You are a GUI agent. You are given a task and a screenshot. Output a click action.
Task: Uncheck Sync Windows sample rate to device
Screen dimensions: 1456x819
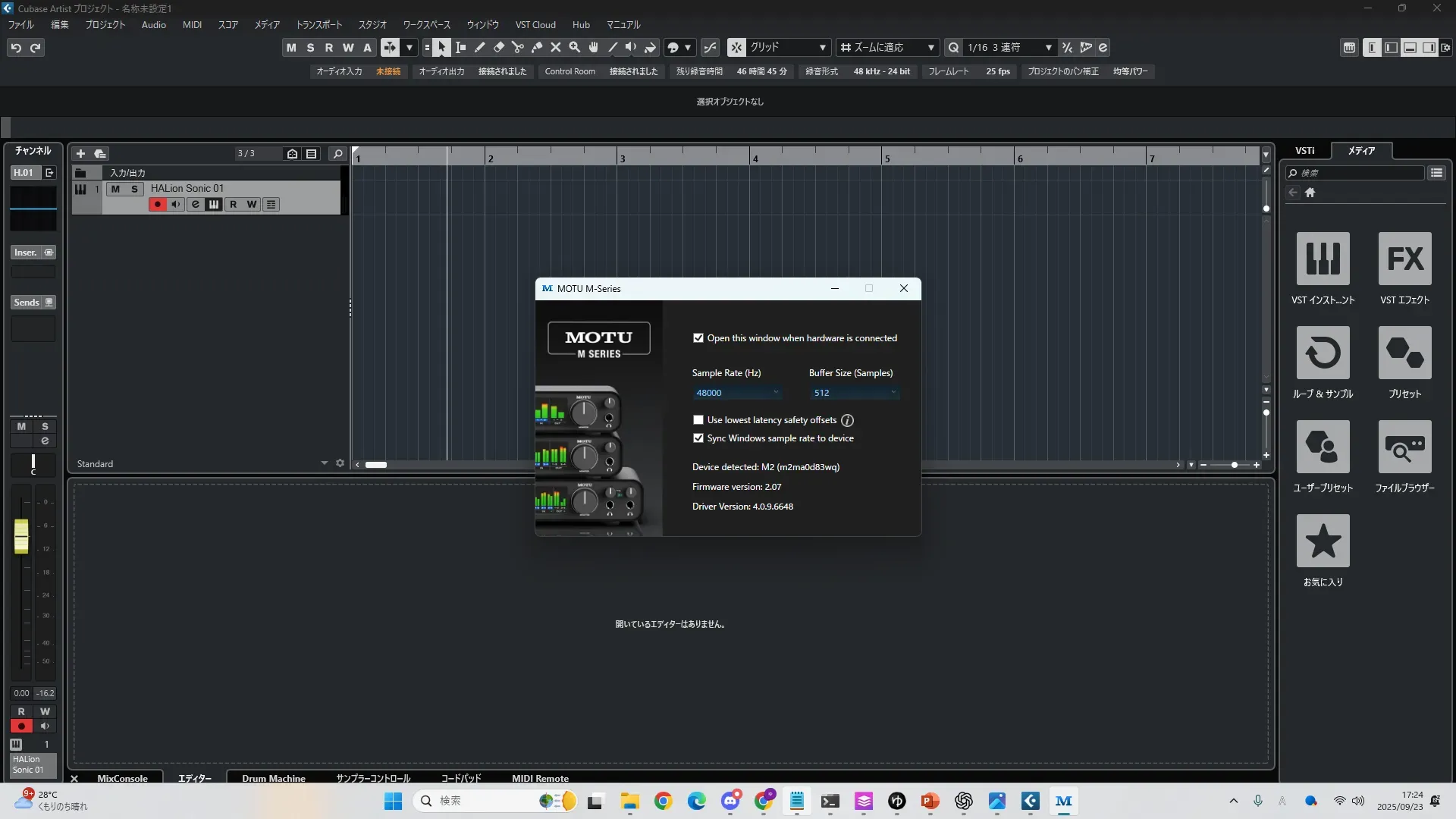pyautogui.click(x=698, y=438)
